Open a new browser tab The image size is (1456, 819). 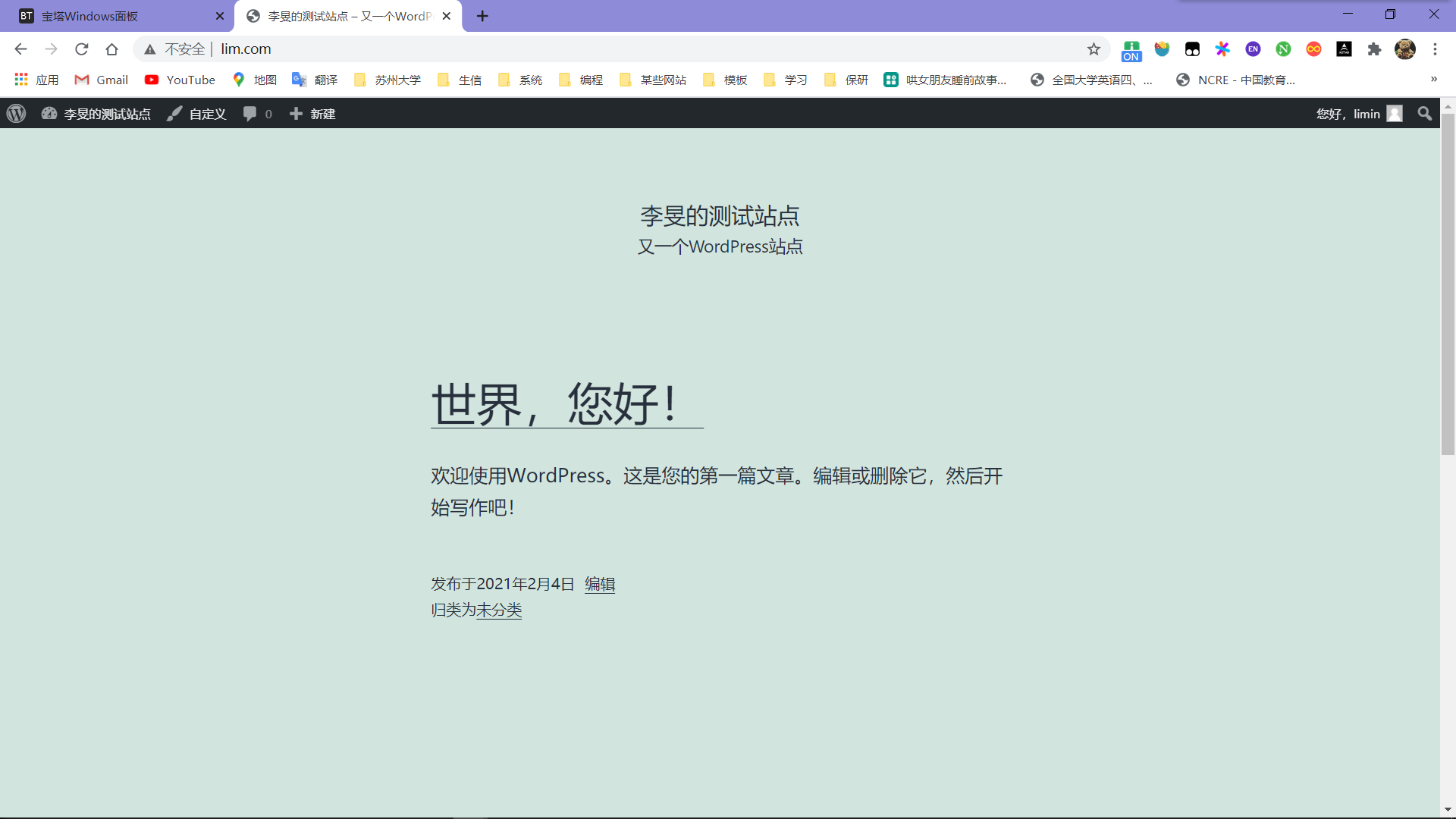pos(482,16)
